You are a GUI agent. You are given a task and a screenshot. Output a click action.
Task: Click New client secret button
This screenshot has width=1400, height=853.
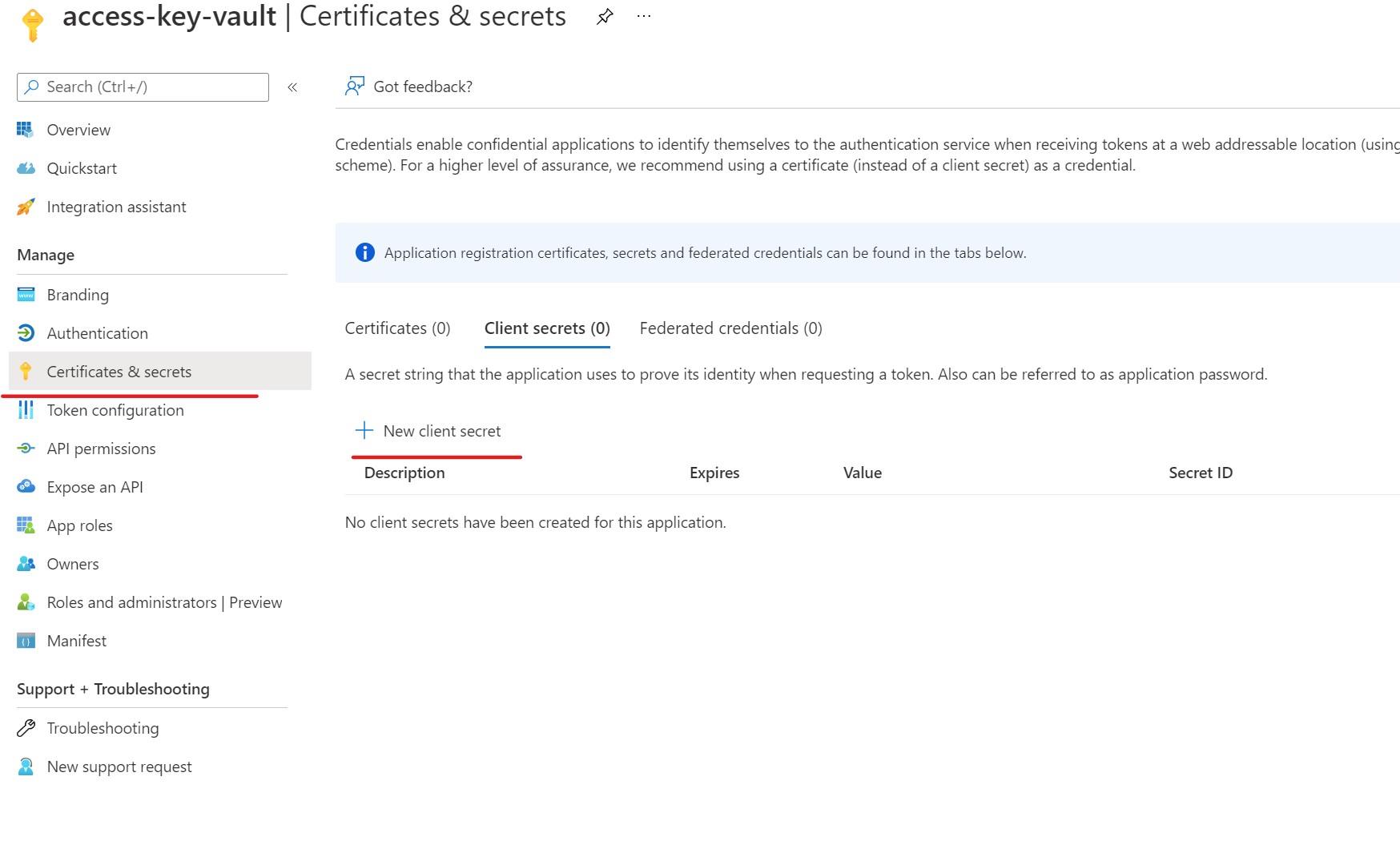coord(428,431)
